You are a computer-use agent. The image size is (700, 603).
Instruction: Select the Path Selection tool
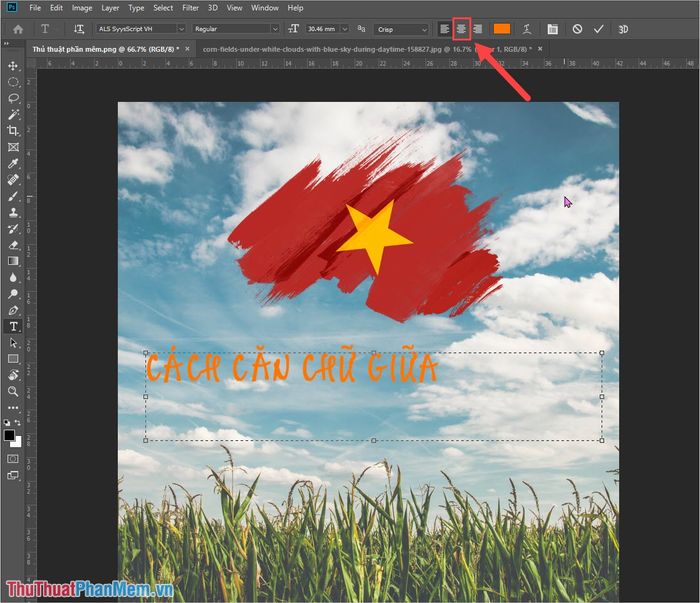[x=13, y=343]
